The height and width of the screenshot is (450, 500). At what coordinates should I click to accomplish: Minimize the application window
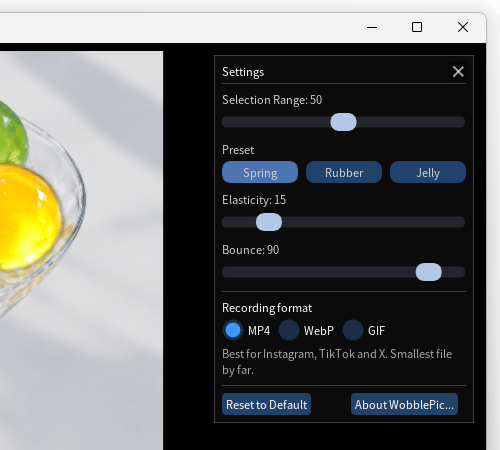pos(372,27)
